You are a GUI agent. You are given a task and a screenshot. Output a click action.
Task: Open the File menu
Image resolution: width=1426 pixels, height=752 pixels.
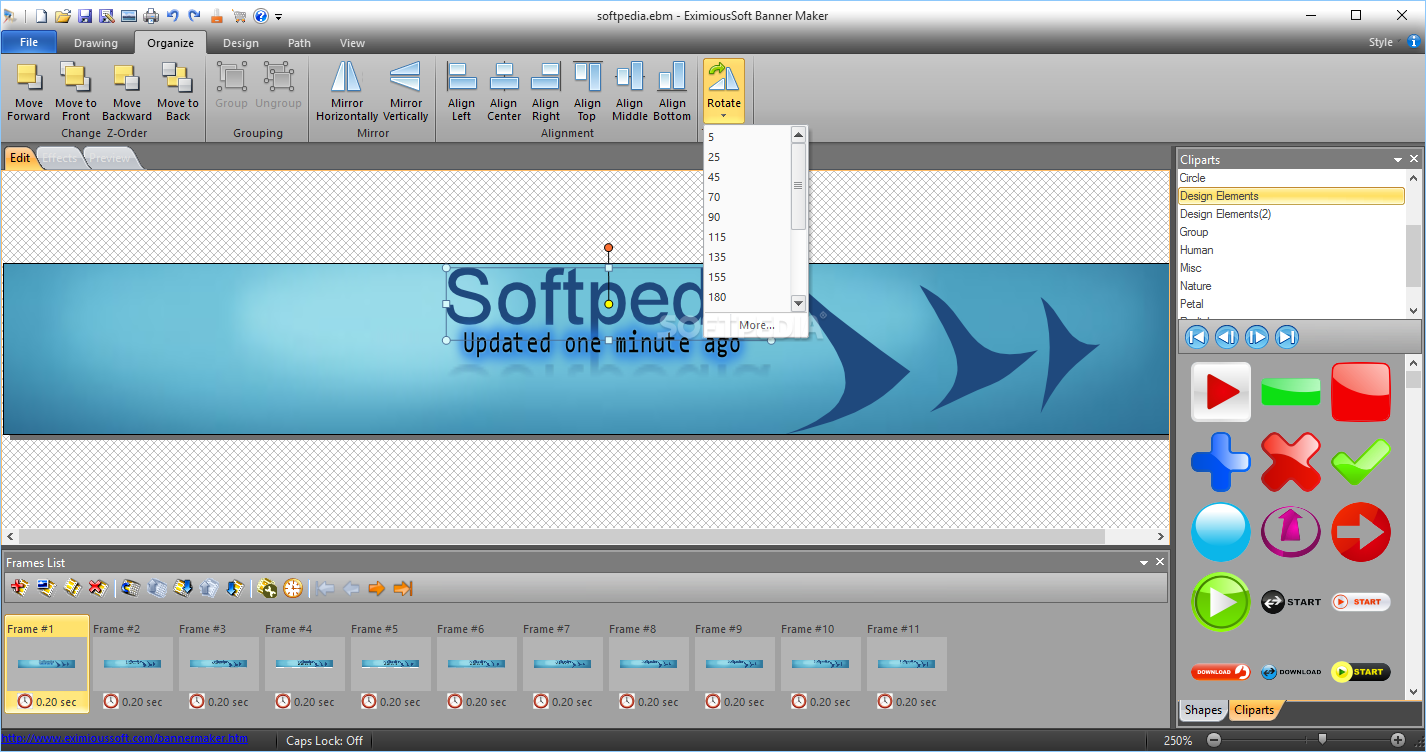(29, 43)
